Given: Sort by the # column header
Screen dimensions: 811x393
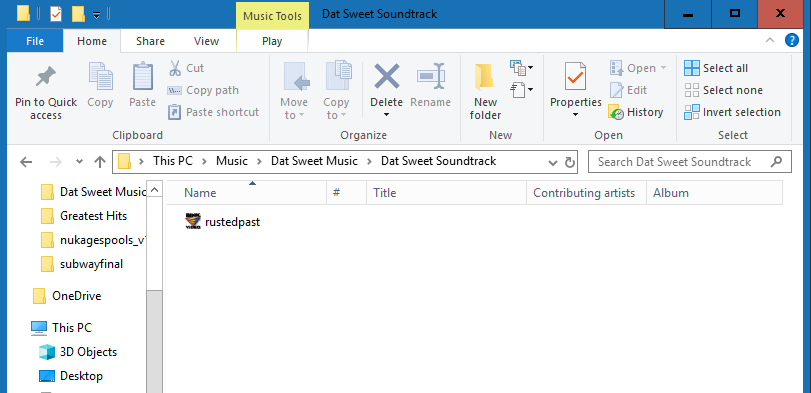Looking at the screenshot, I should (347, 193).
